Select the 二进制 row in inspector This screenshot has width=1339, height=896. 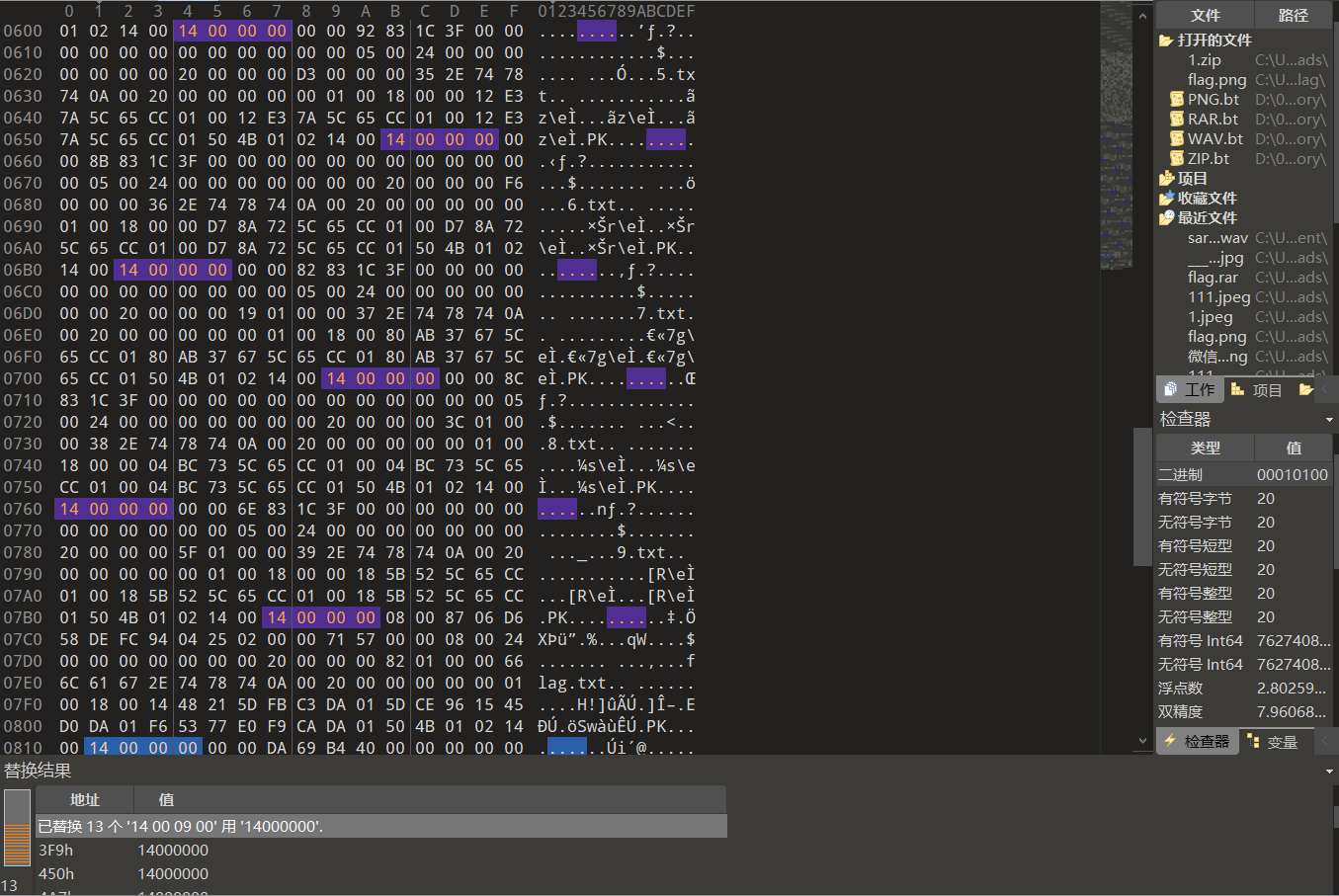click(1244, 474)
